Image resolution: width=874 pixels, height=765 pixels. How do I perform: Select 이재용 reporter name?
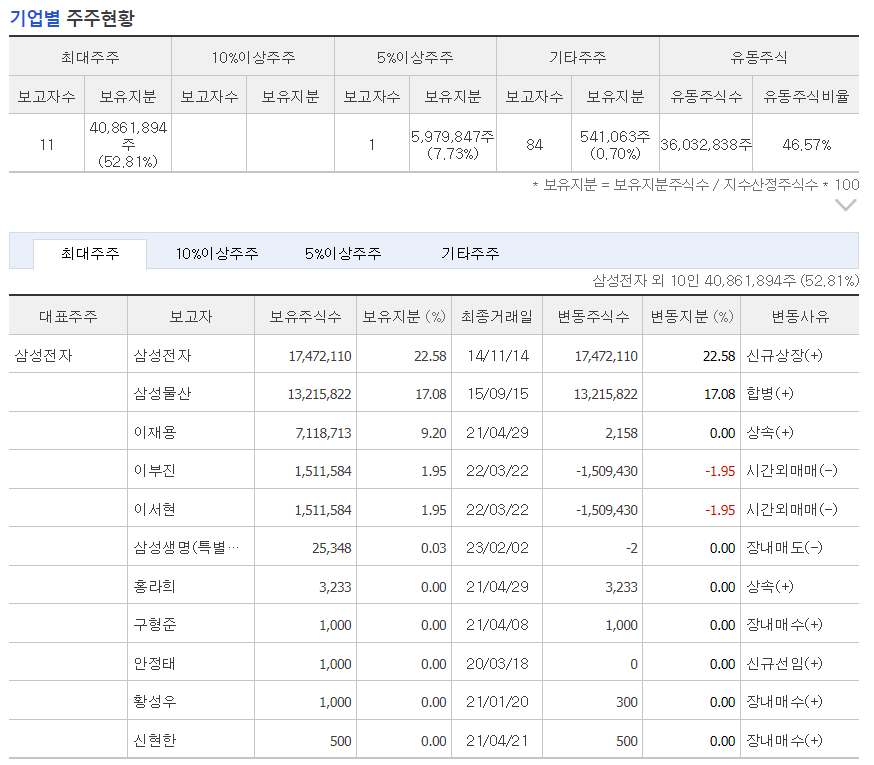(155, 433)
